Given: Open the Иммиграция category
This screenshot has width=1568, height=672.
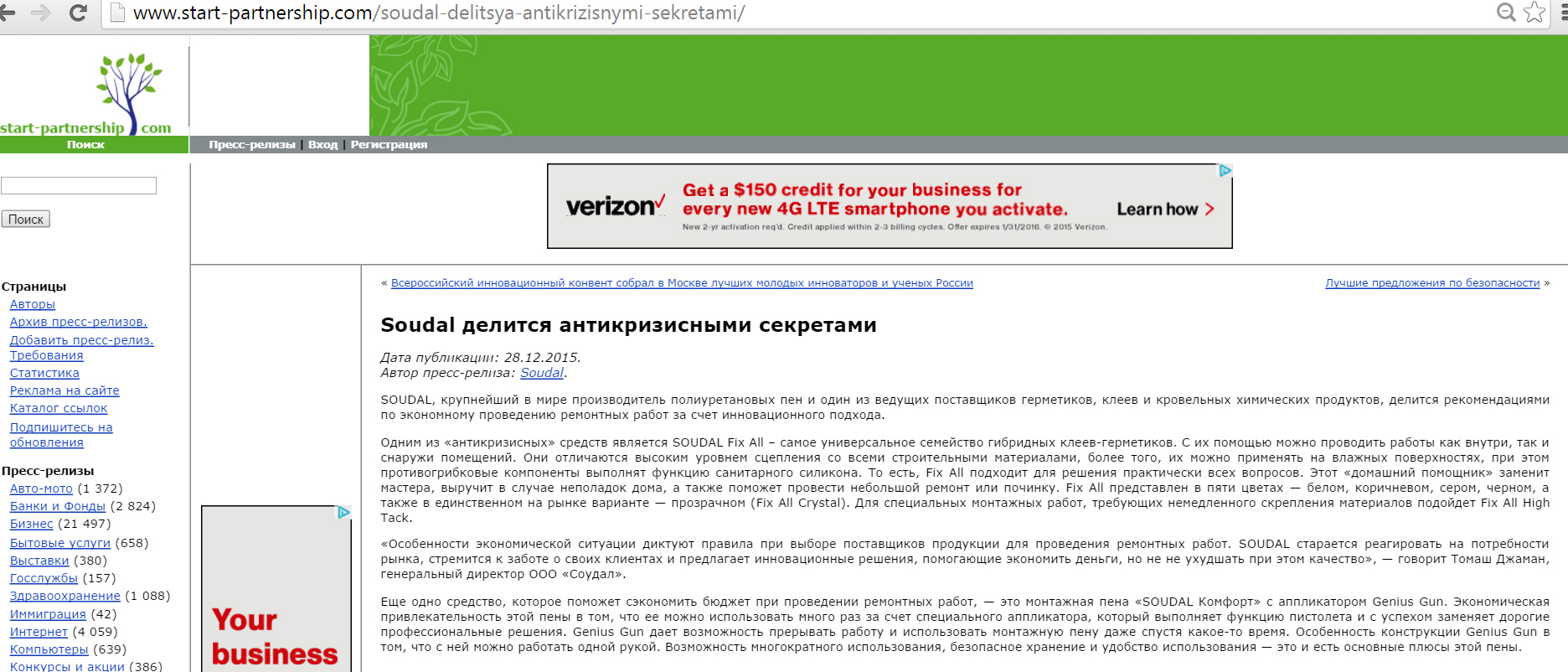Looking at the screenshot, I should pos(48,614).
